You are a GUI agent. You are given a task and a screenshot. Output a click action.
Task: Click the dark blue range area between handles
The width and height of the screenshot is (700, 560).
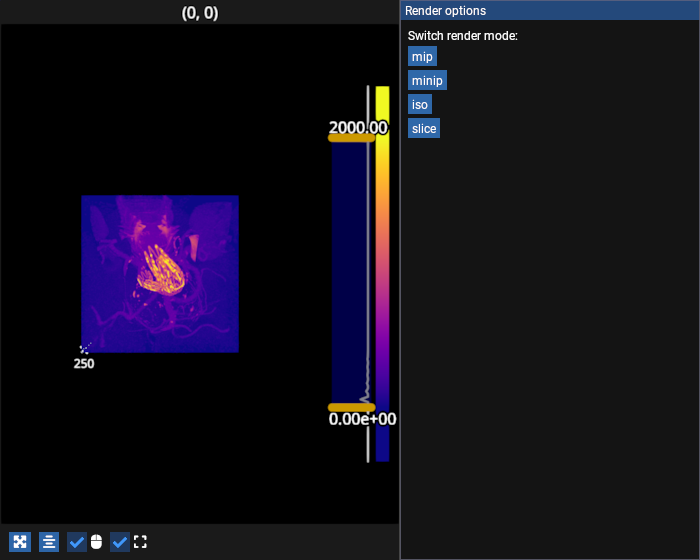tap(349, 270)
